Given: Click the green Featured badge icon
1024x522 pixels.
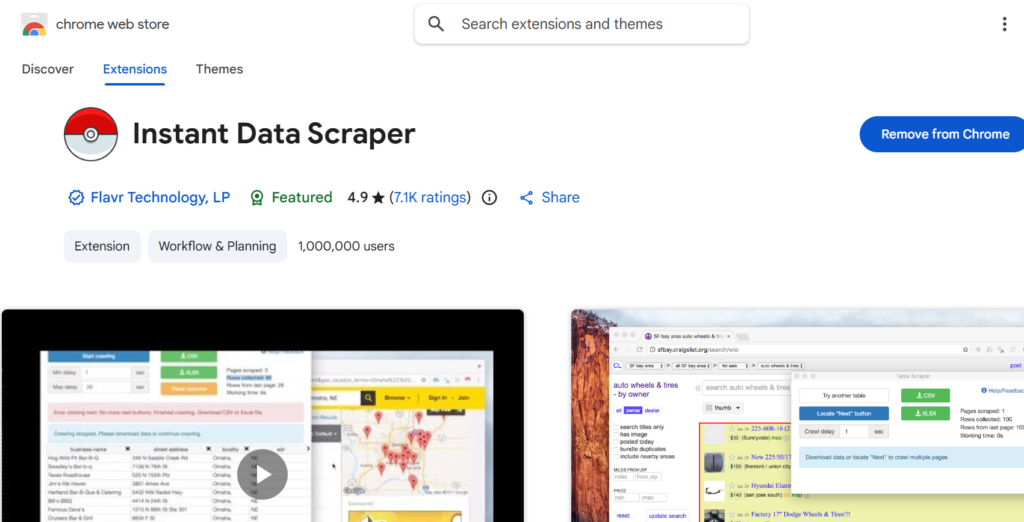Looking at the screenshot, I should [x=257, y=198].
